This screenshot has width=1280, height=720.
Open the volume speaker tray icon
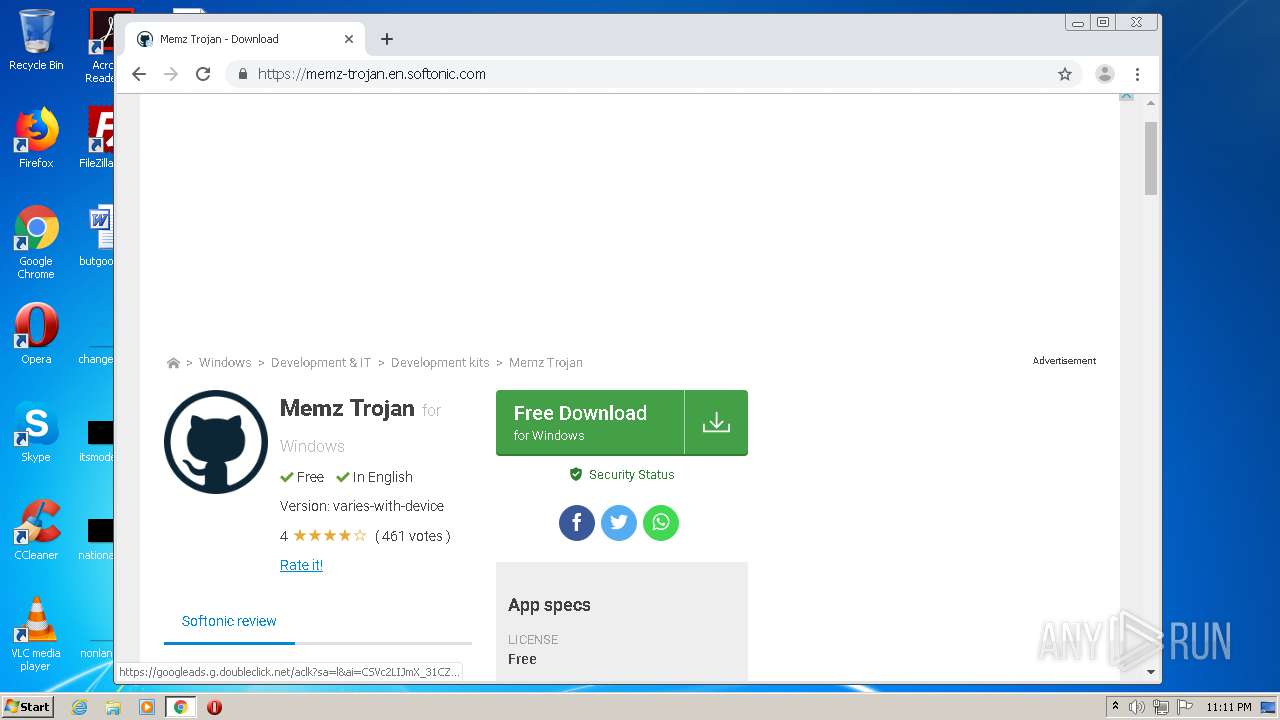pyautogui.click(x=1137, y=707)
